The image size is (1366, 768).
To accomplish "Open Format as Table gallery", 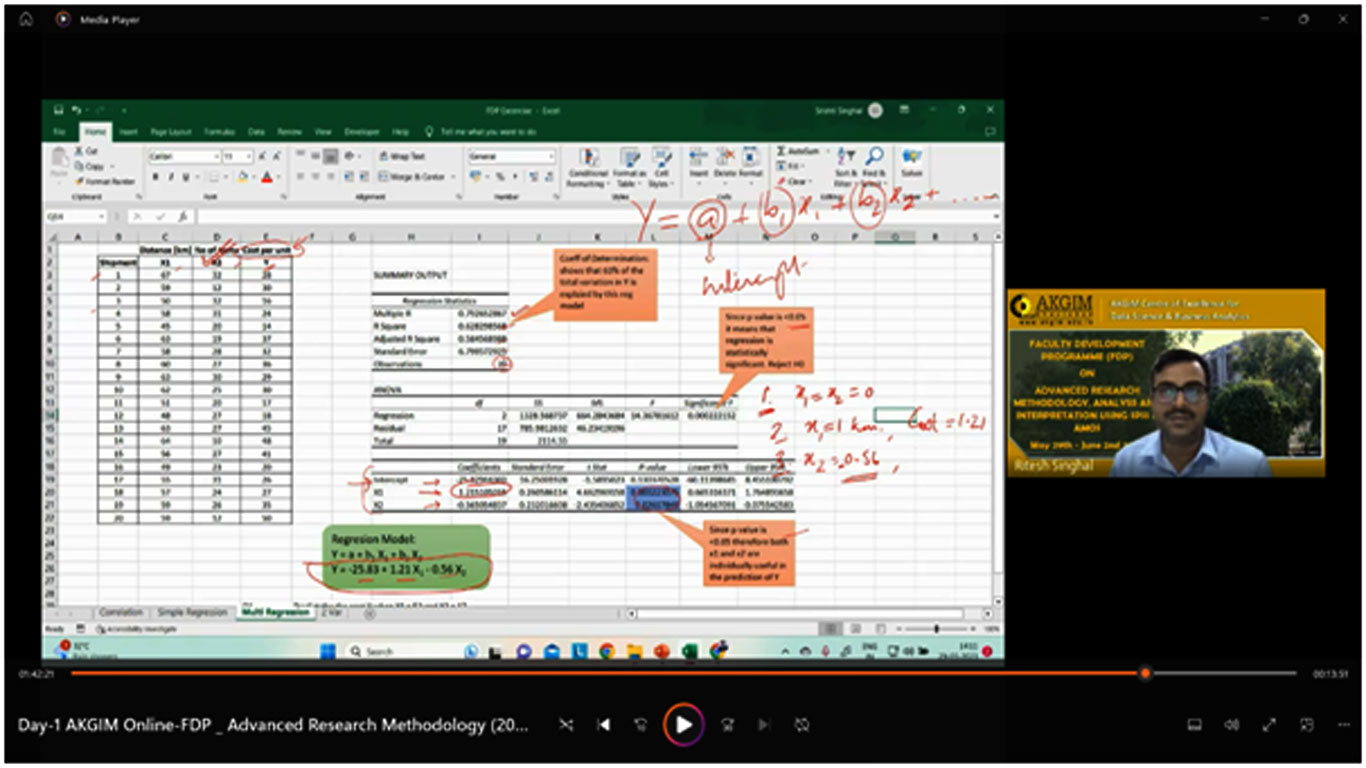I will [x=630, y=167].
